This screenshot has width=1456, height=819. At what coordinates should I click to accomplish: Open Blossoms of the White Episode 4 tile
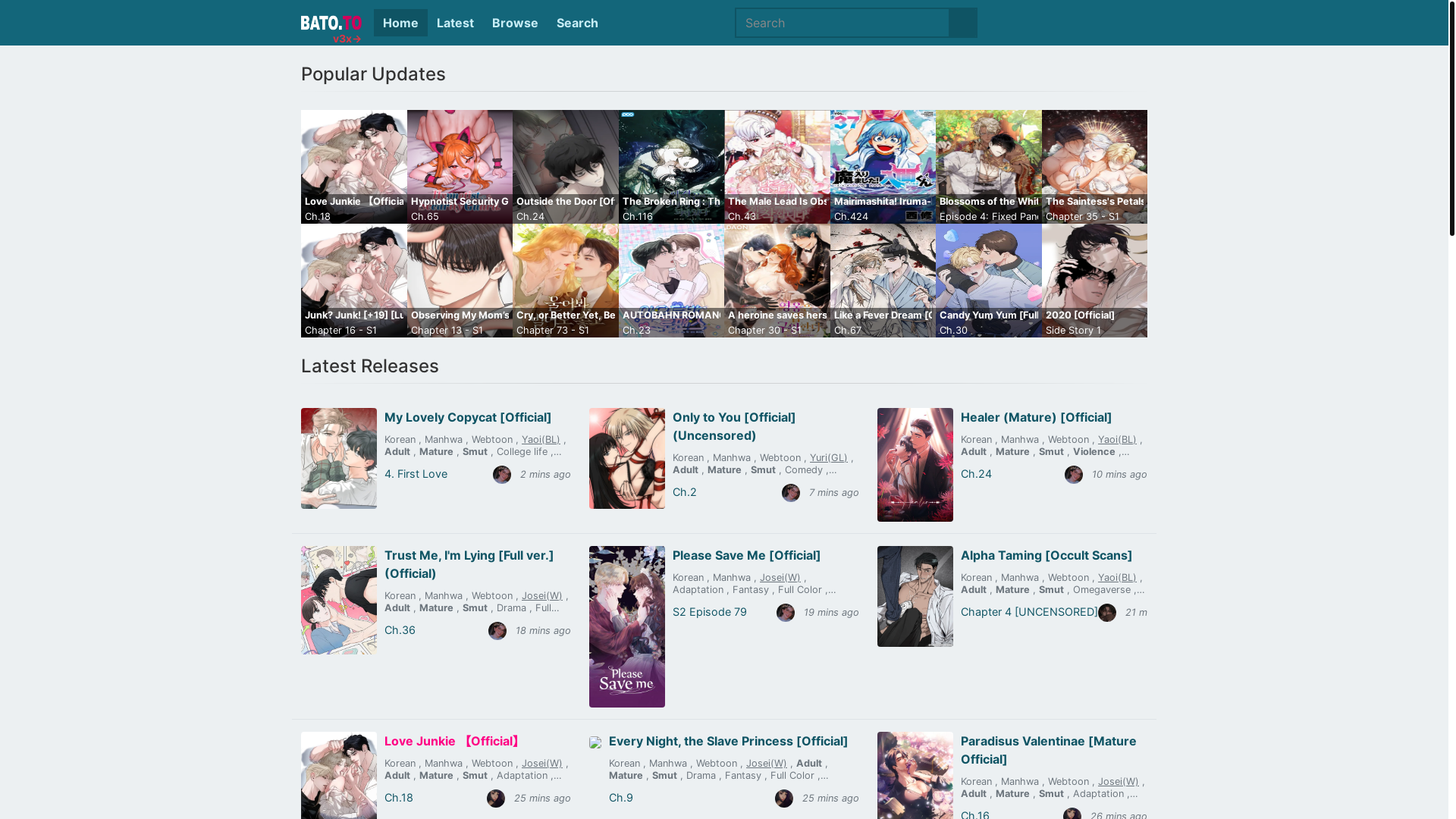click(989, 167)
